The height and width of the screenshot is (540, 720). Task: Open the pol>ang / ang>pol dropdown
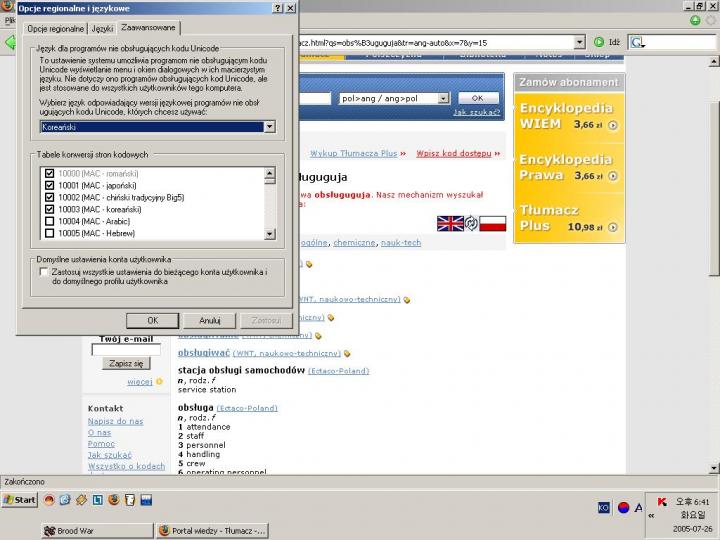[443, 98]
